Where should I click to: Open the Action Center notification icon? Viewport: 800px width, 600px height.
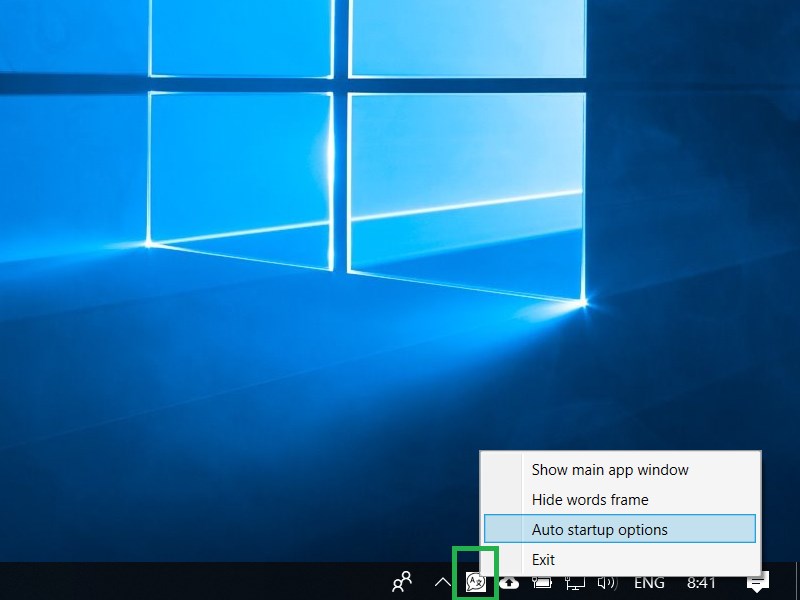tap(758, 582)
